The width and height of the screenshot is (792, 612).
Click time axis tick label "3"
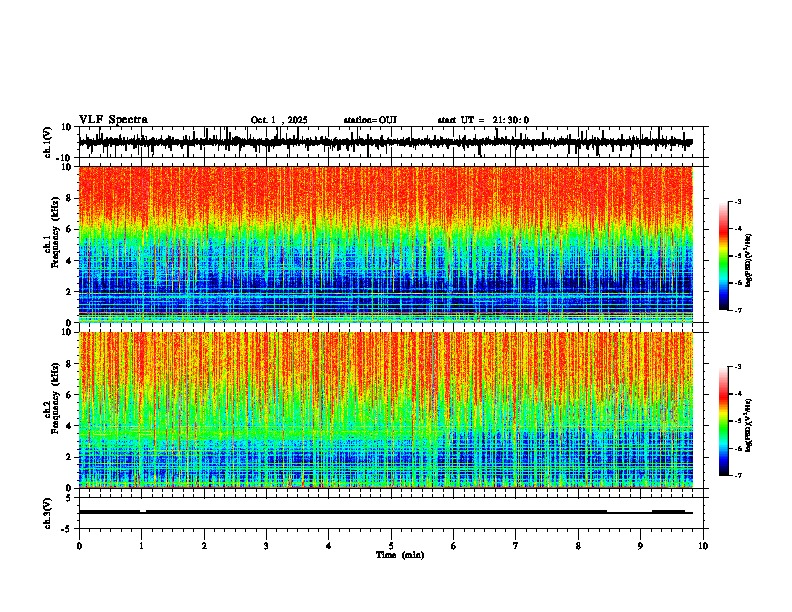(x=266, y=546)
